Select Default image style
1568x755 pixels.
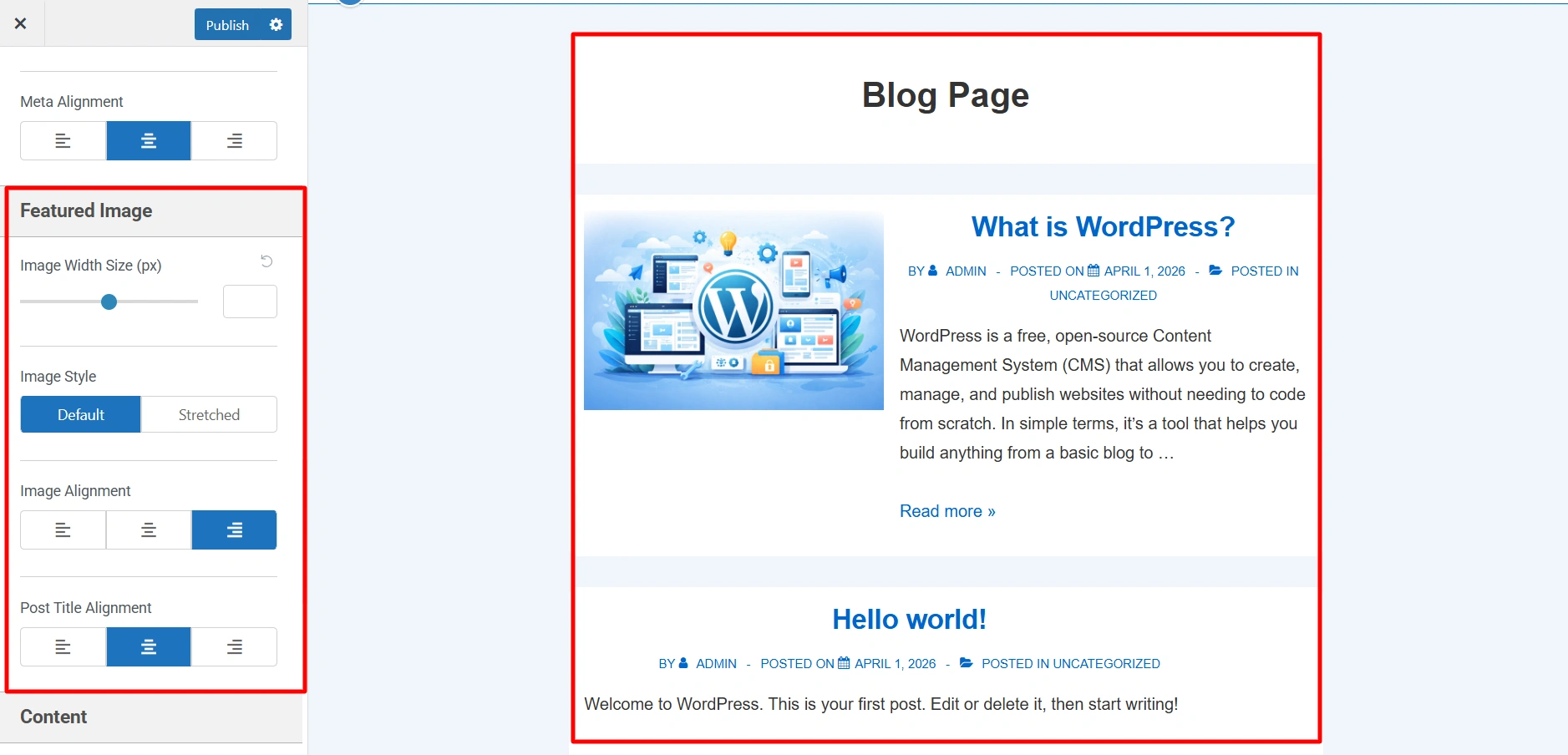click(x=81, y=415)
